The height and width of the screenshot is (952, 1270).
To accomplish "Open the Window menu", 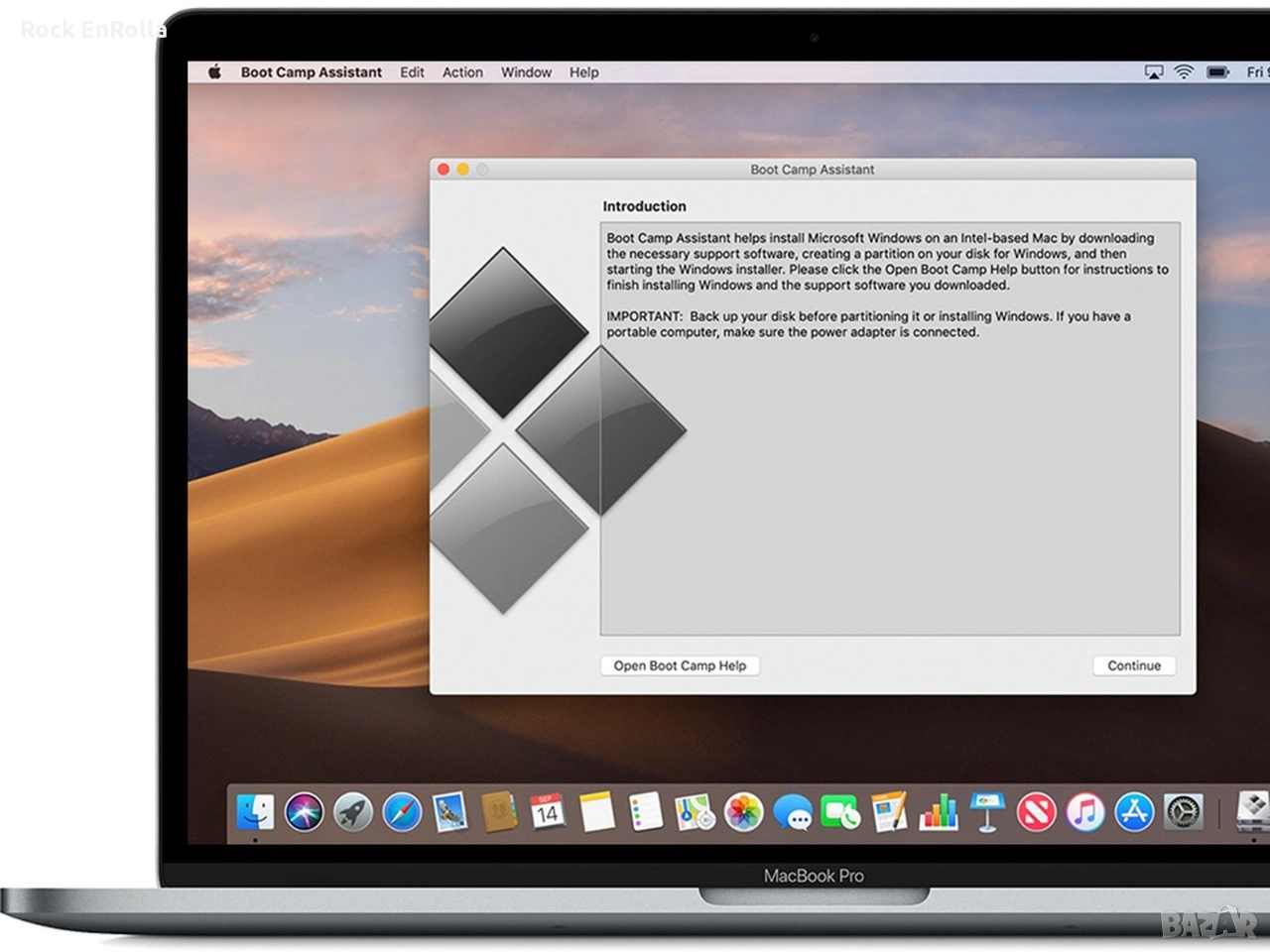I will [x=526, y=72].
